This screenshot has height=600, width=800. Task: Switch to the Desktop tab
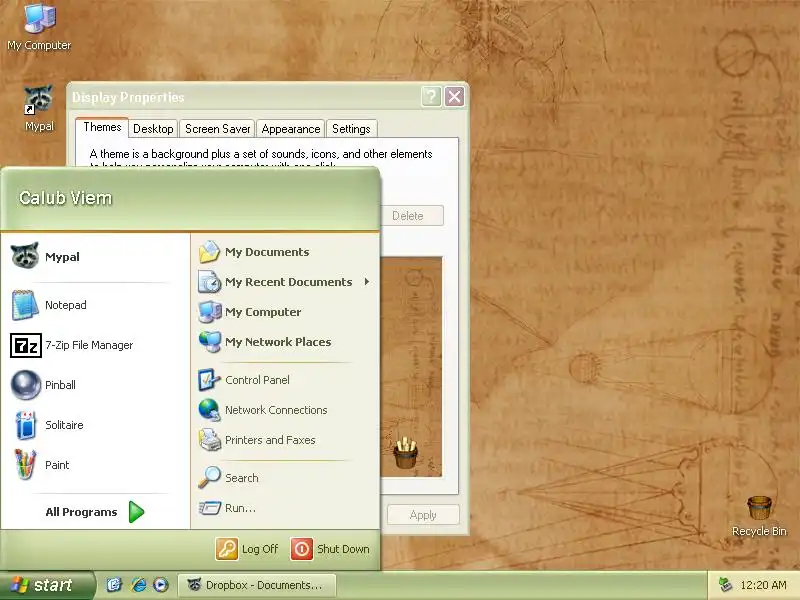pyautogui.click(x=153, y=129)
